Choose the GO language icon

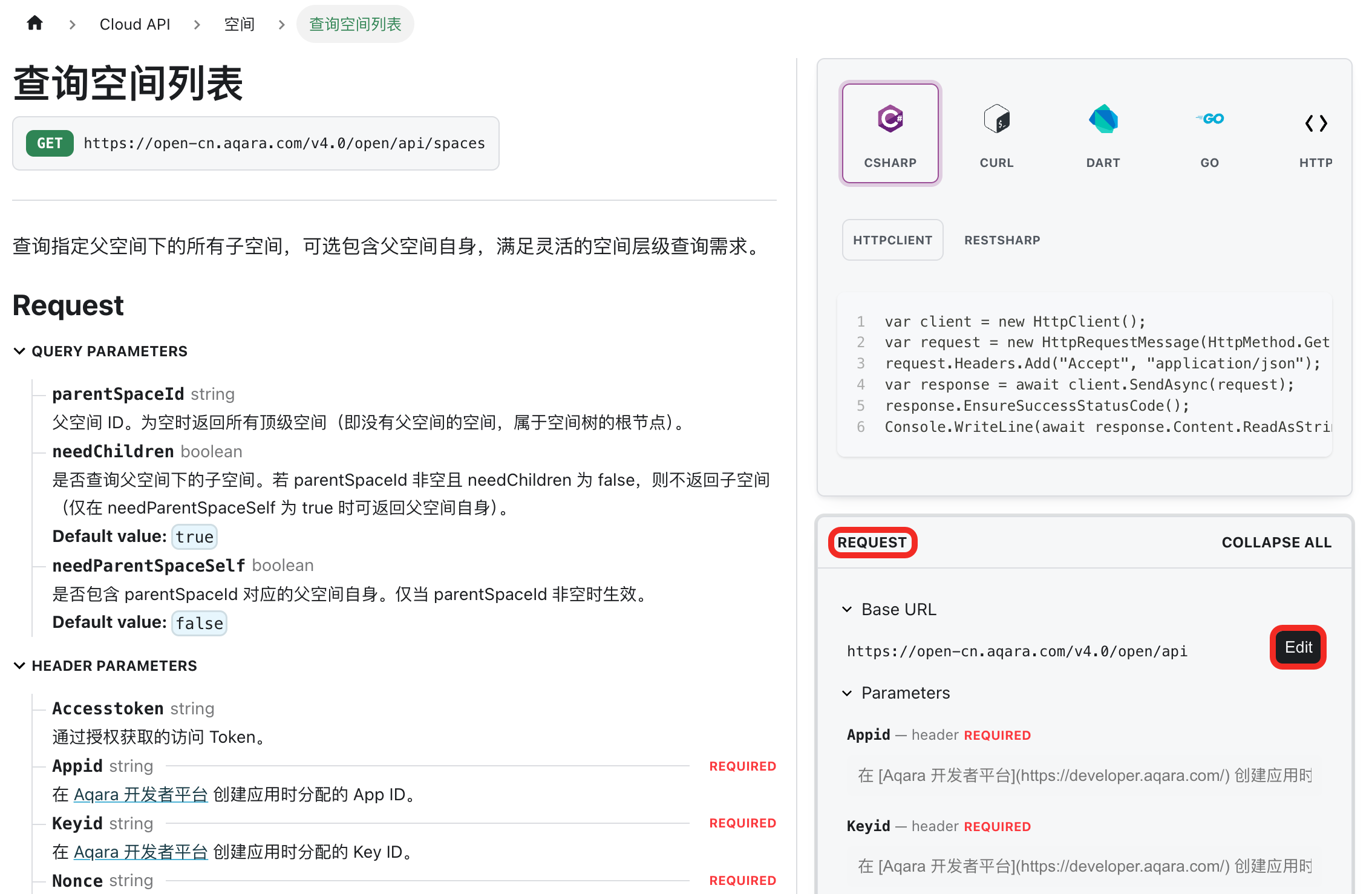coord(1210,119)
